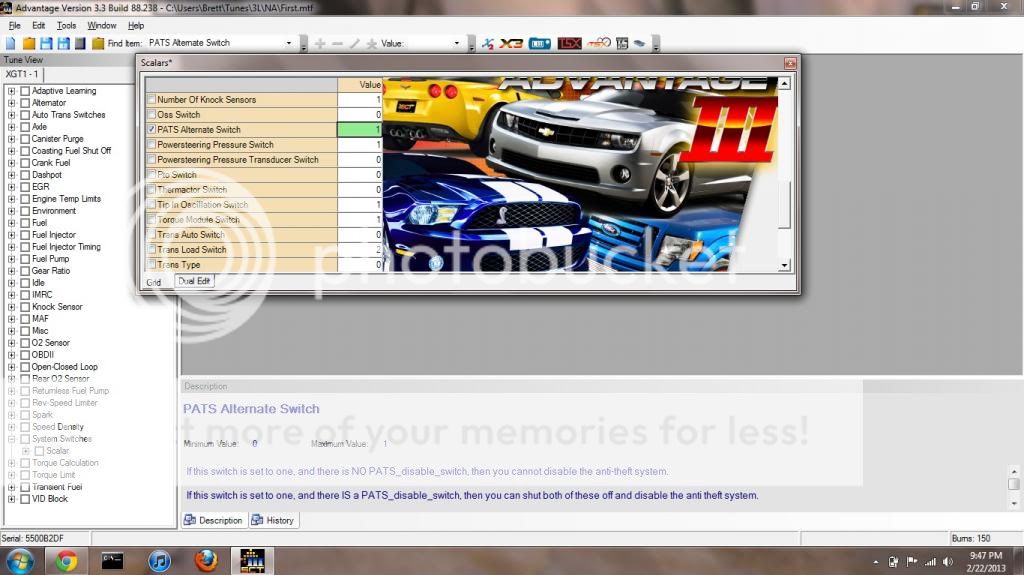Click the plus increment toolbar icon
1024x575 pixels.
[x=320, y=44]
